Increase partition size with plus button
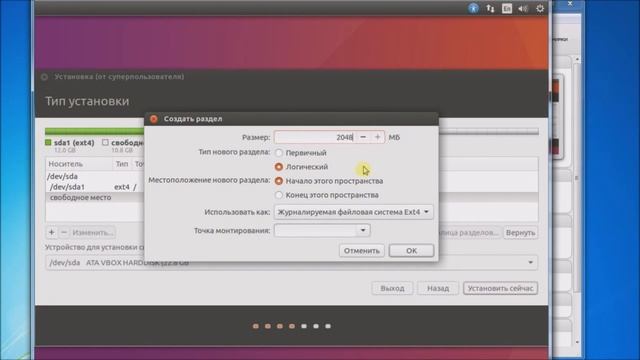640x360 pixels. pyautogui.click(x=377, y=137)
